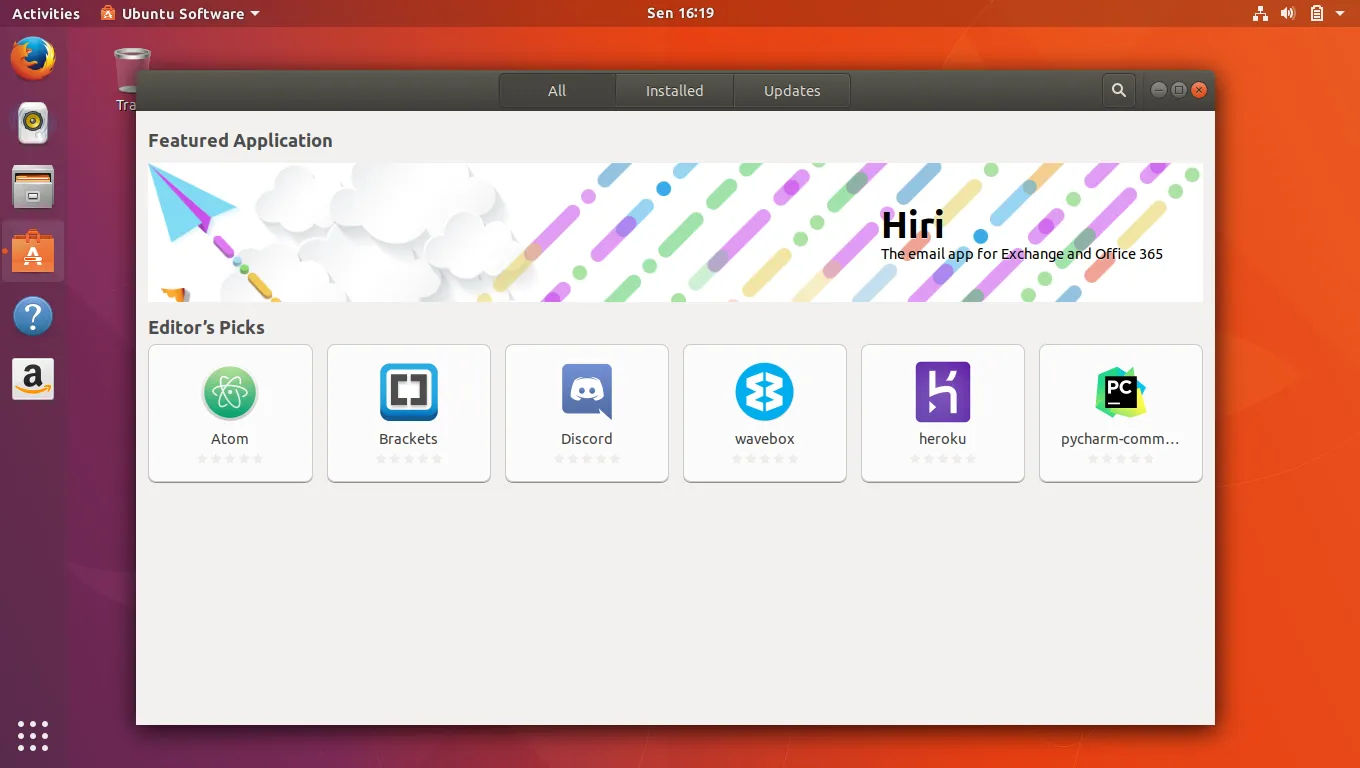
Task: Click the Hiri title text
Action: [912, 225]
